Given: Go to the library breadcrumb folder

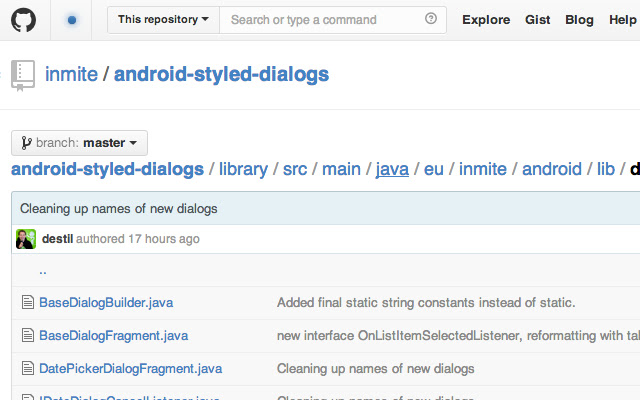Looking at the screenshot, I should 243,169.
